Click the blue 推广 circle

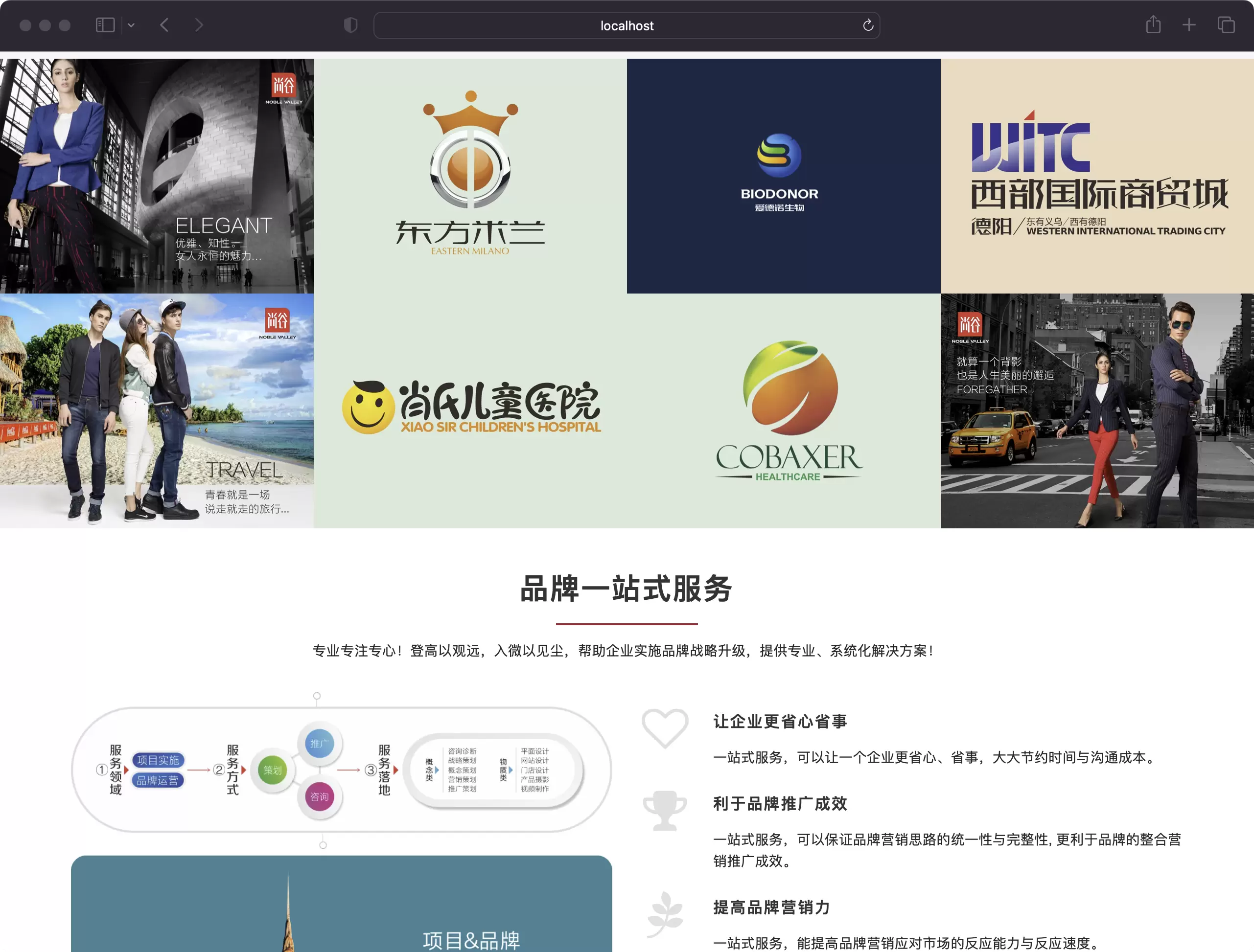319,744
